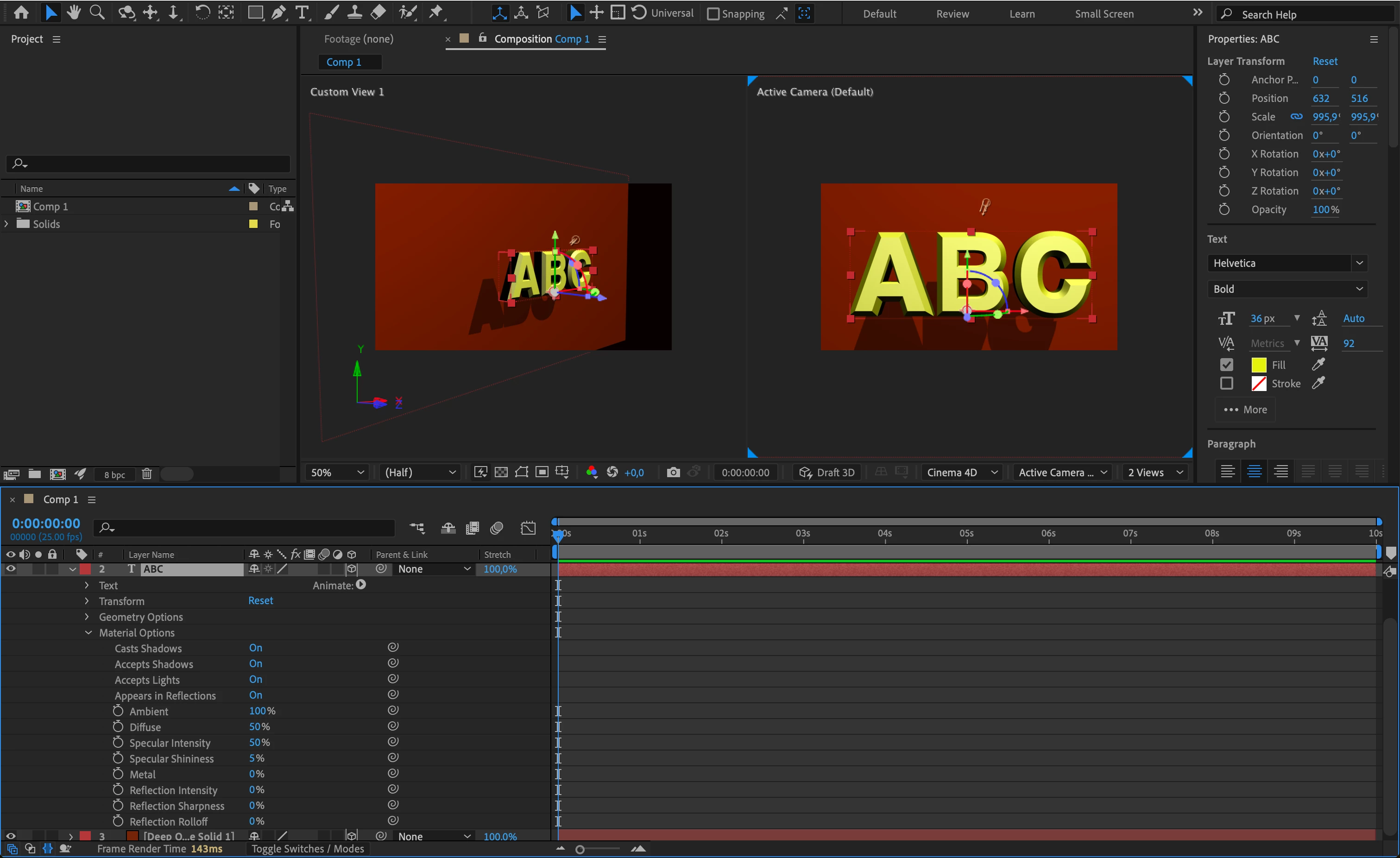Select the Pen tool
Viewport: 1400px width, 858px height.
pos(279,13)
